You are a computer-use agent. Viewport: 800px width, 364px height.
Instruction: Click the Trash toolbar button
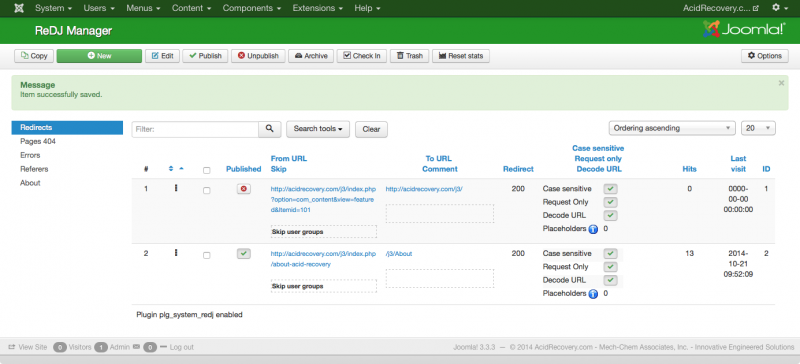point(409,56)
